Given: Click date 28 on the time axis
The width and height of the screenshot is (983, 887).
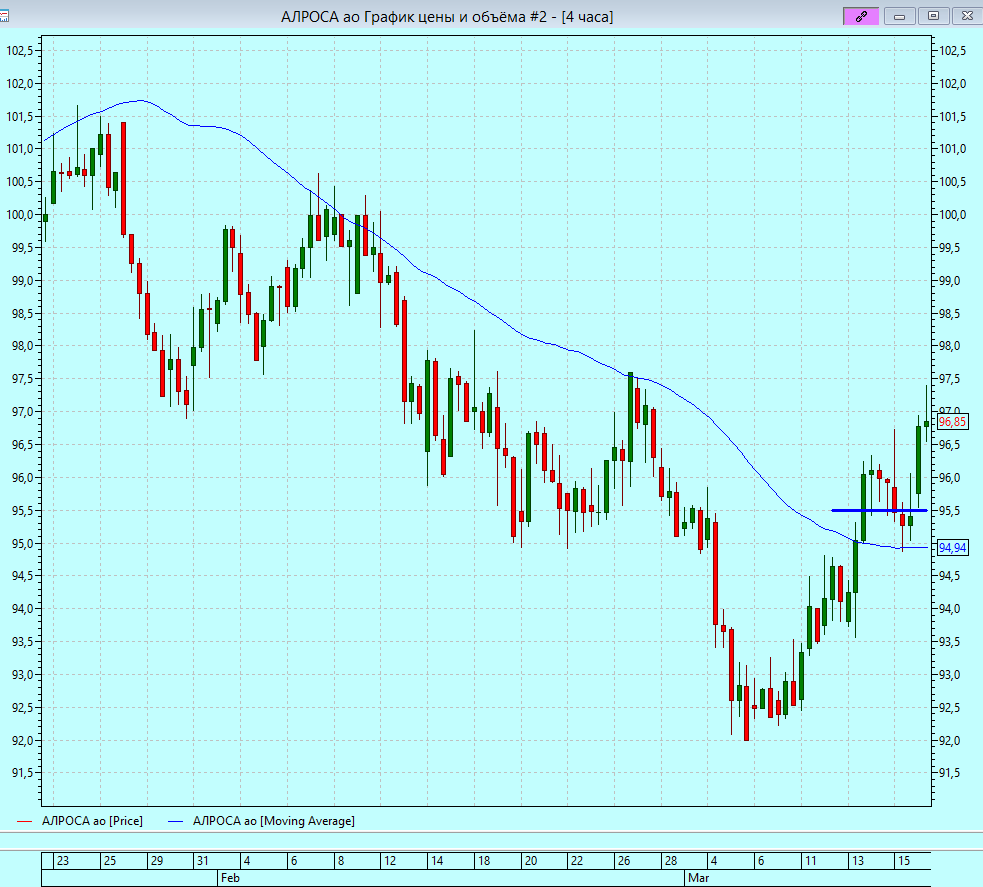Looking at the screenshot, I should 671,861.
